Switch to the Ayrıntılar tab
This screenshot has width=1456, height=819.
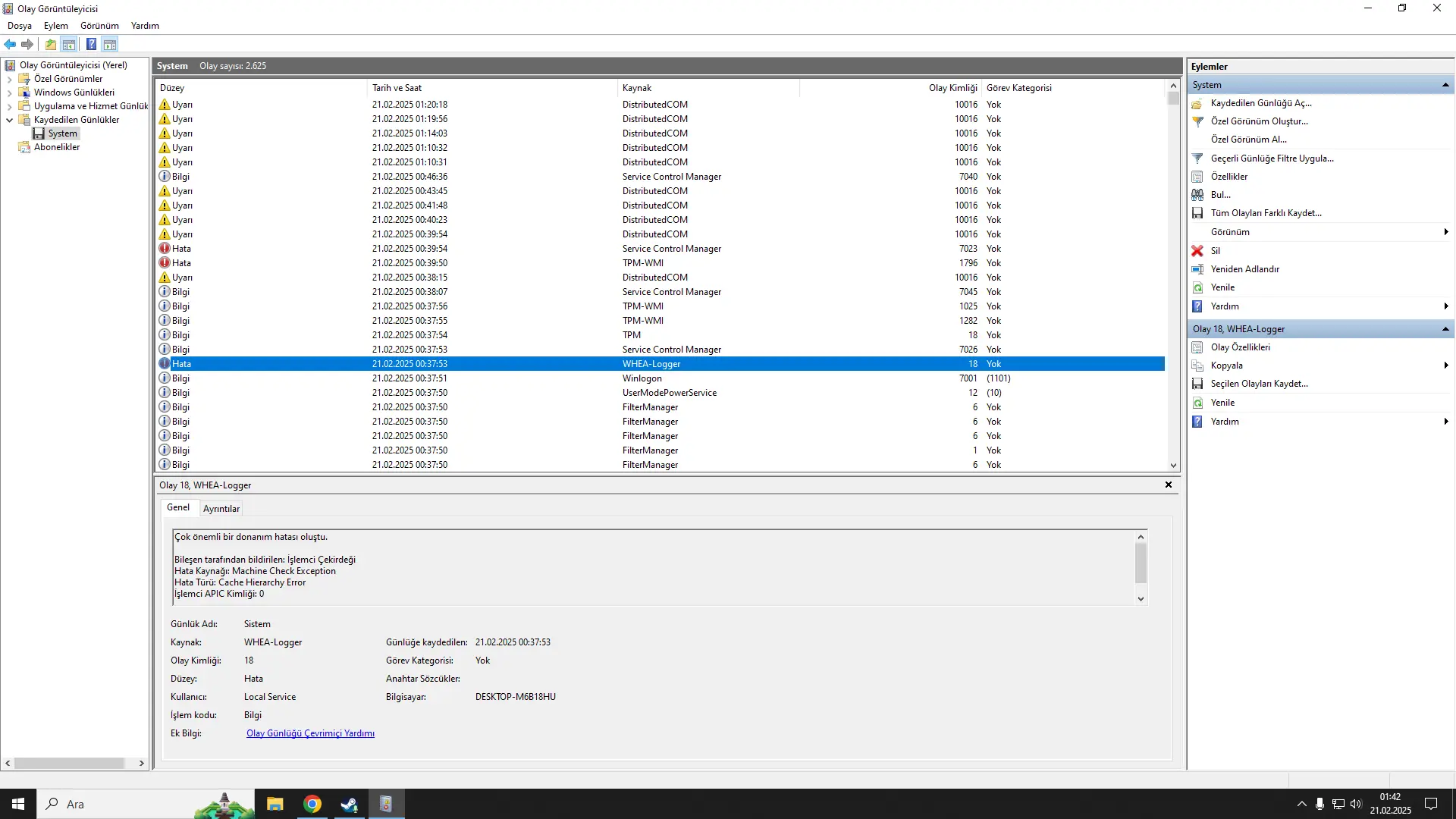click(x=221, y=509)
